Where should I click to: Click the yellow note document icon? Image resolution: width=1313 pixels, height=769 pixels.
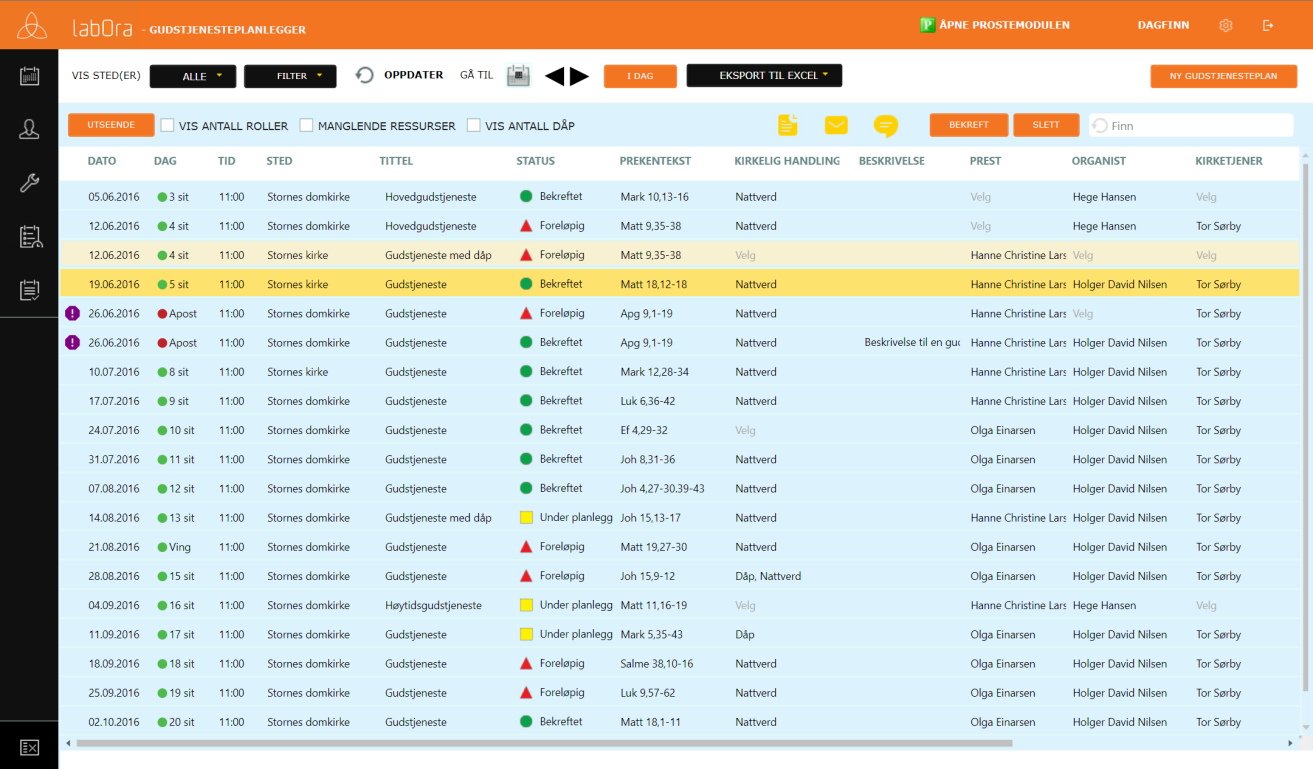tap(788, 125)
